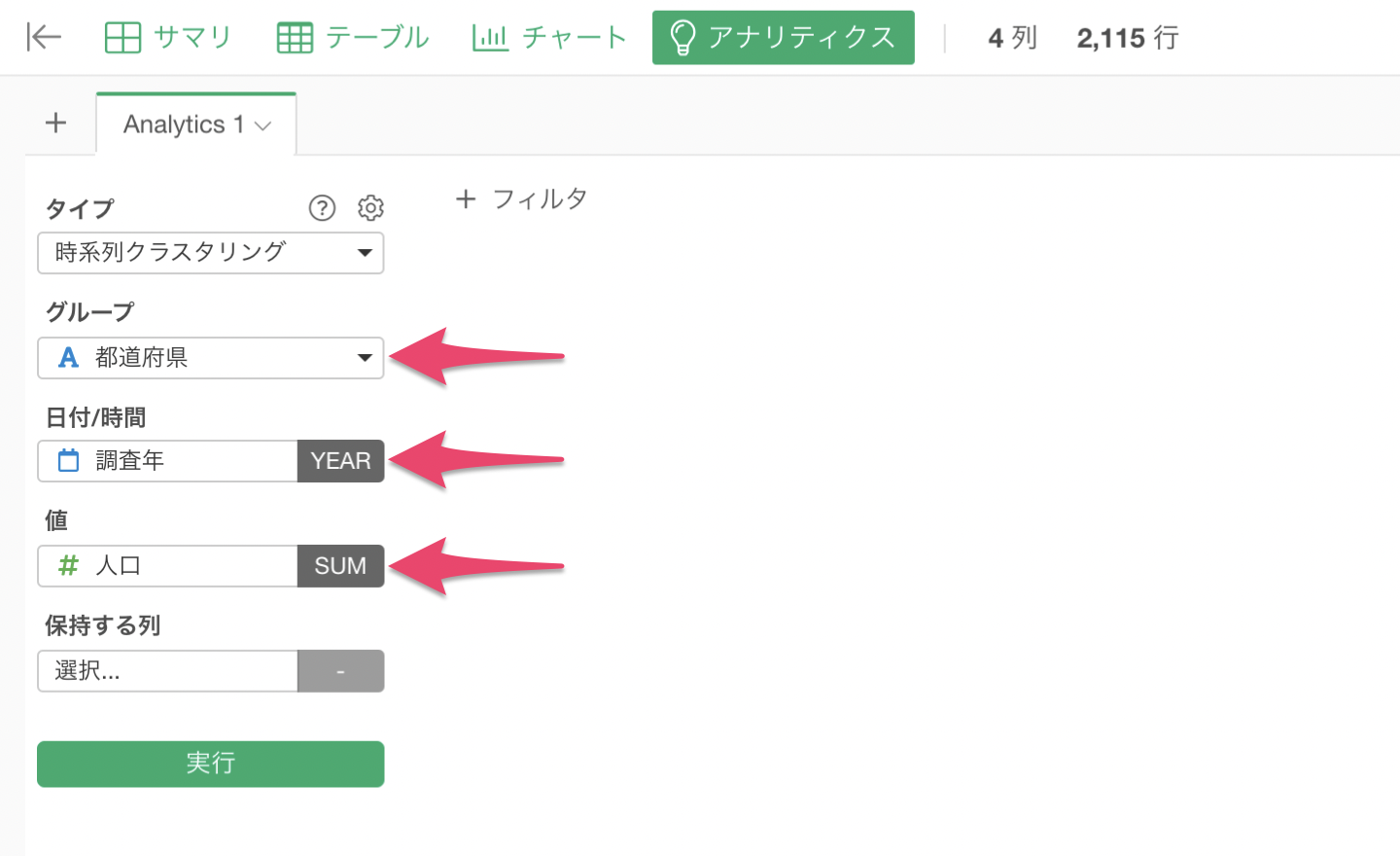The width and height of the screenshot is (1400, 856).
Task: Add a filter with + フィルタ
Action: point(521,199)
